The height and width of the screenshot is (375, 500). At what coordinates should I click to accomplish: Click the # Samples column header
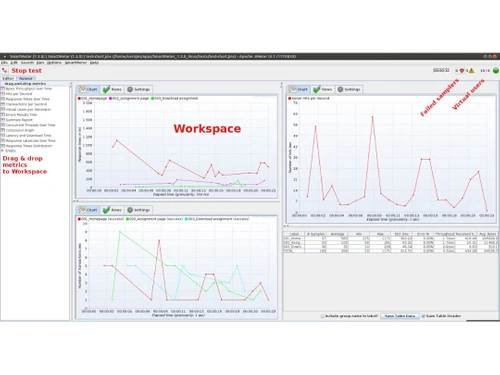(x=316, y=234)
